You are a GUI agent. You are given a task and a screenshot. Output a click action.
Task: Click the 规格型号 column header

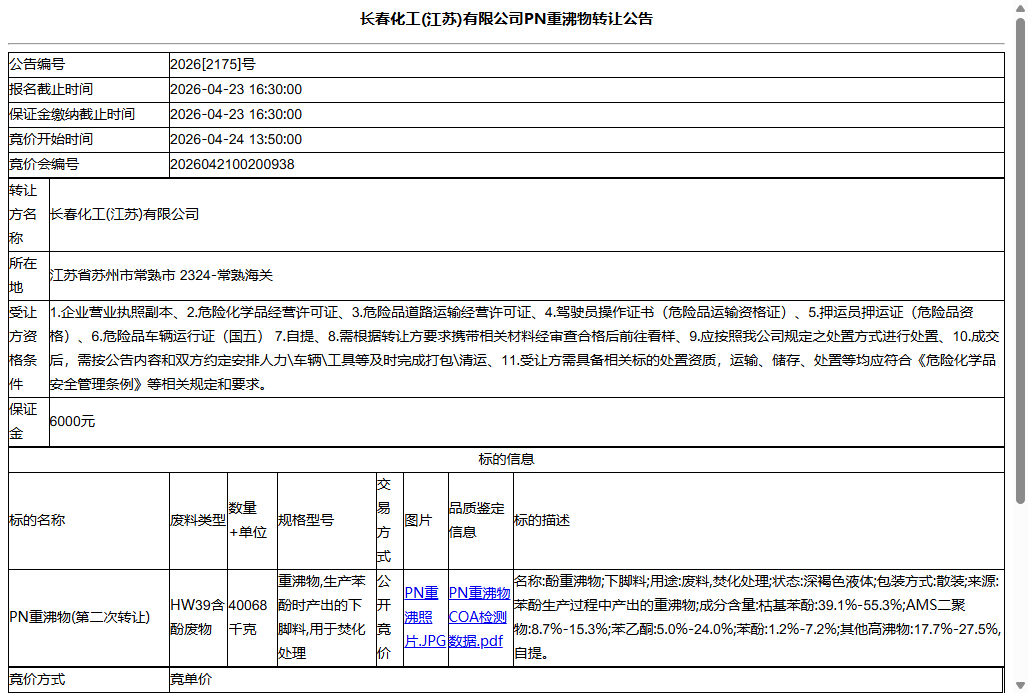click(326, 521)
